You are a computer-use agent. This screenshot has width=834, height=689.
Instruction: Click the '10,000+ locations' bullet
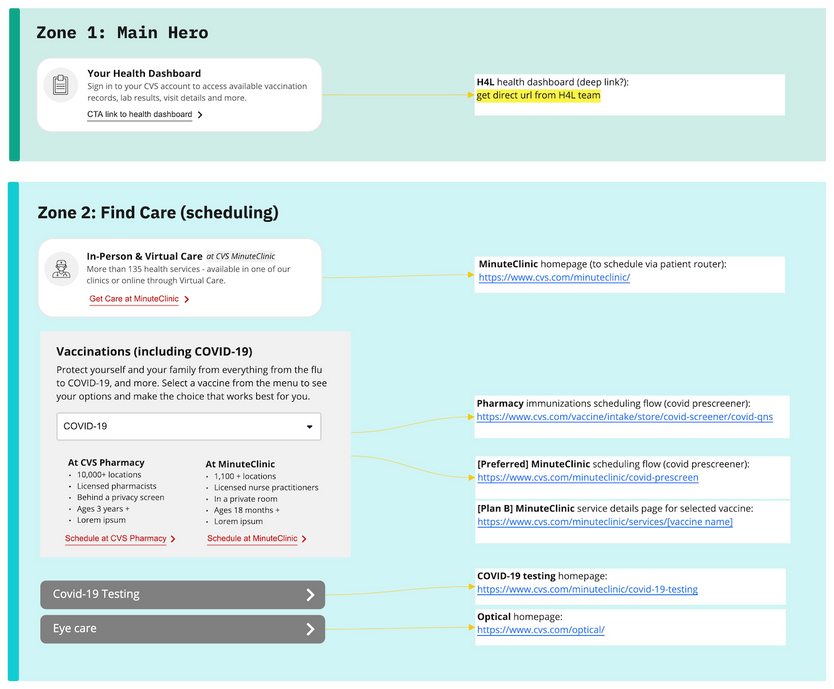click(109, 475)
